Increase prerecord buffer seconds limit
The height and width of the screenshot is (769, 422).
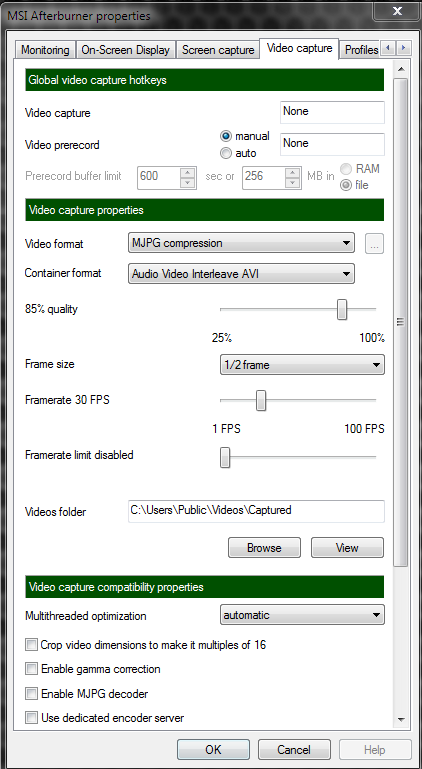pyautogui.click(x=188, y=171)
